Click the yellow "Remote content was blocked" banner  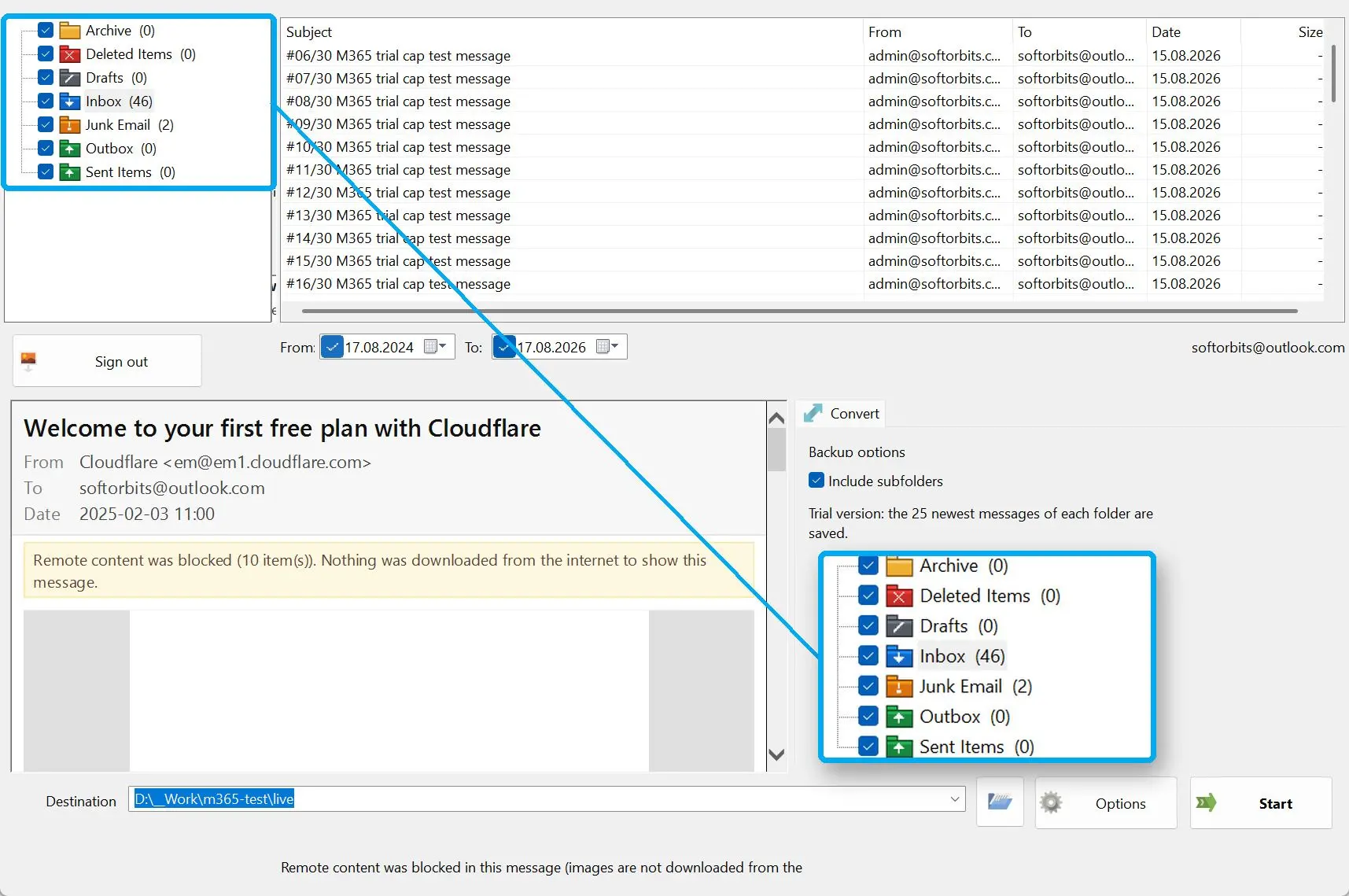tap(389, 570)
